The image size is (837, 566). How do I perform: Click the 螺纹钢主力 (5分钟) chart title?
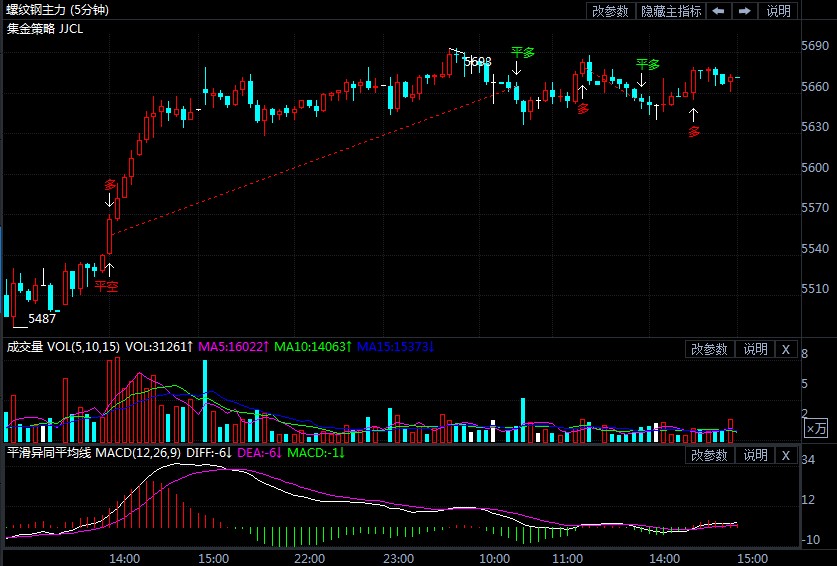58,10
